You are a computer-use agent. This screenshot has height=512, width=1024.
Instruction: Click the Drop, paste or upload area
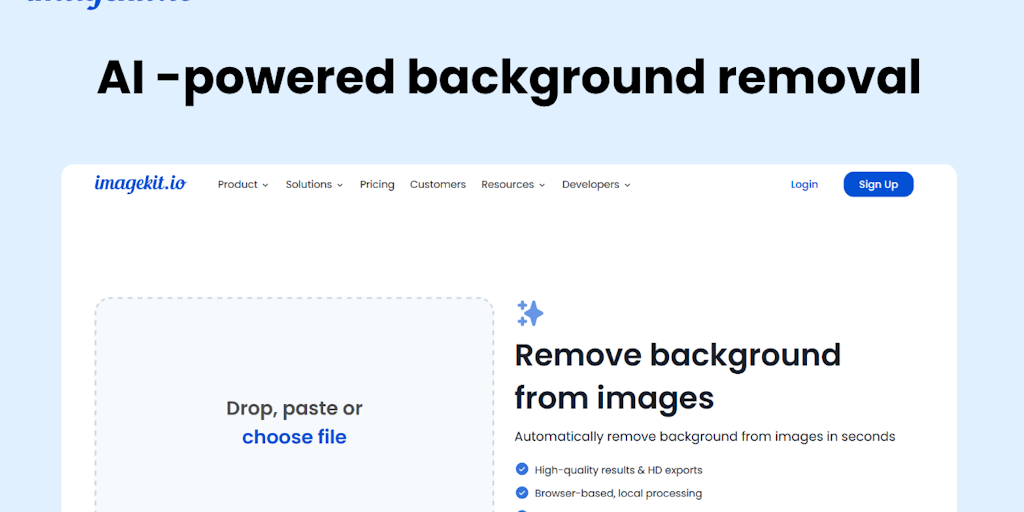[x=294, y=405]
